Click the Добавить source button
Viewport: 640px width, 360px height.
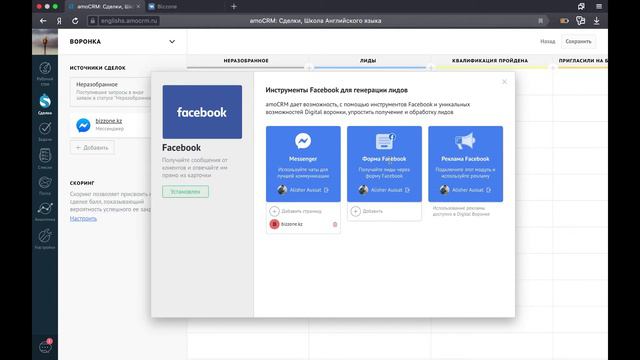pyautogui.click(x=92, y=147)
